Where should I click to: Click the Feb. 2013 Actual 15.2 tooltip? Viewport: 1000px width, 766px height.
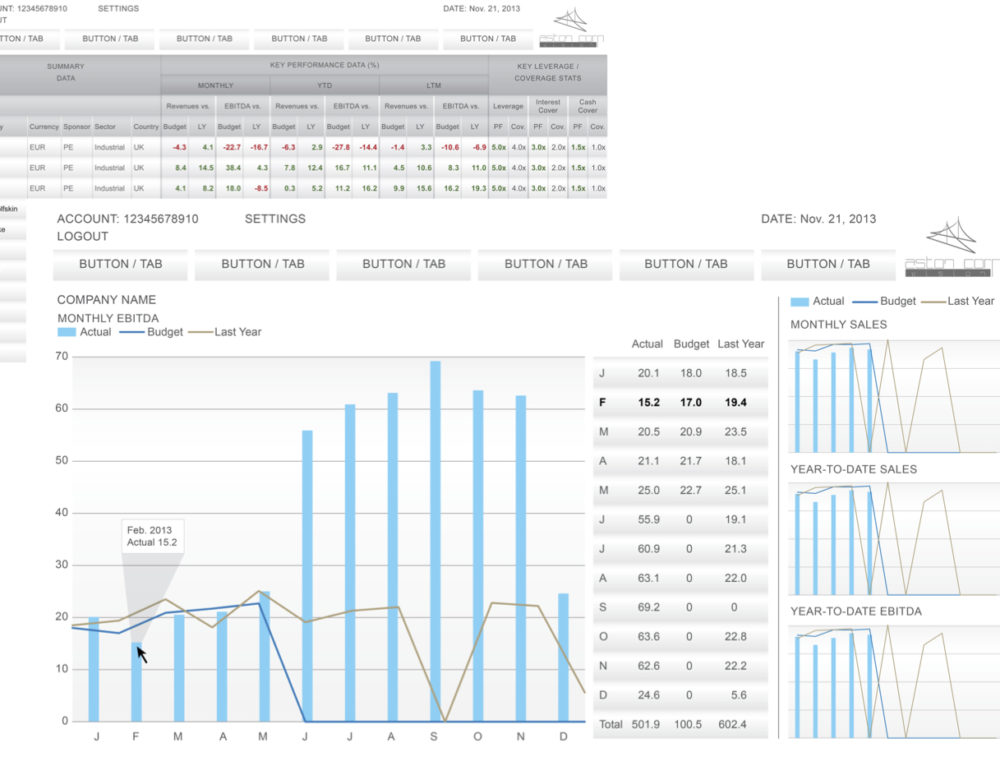coord(152,535)
